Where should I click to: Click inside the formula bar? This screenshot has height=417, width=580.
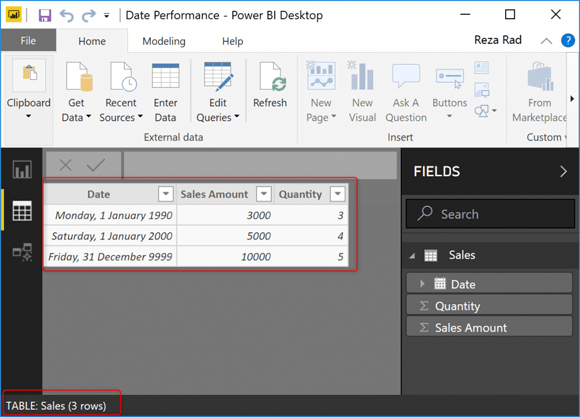tap(260, 165)
